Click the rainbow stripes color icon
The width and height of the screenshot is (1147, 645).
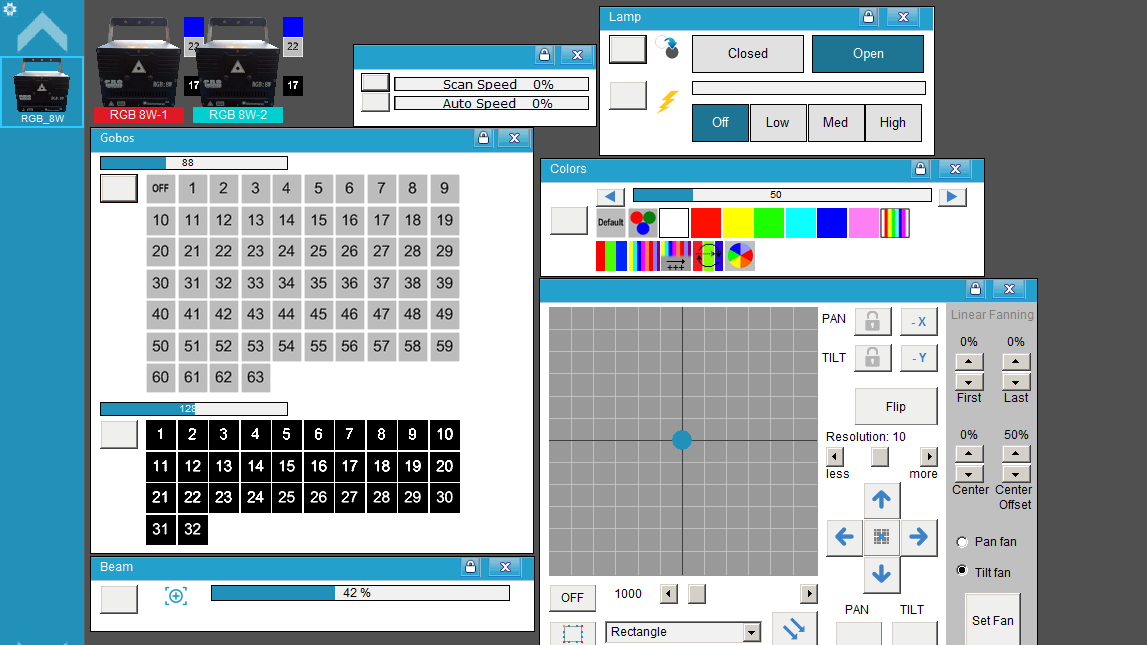click(894, 222)
